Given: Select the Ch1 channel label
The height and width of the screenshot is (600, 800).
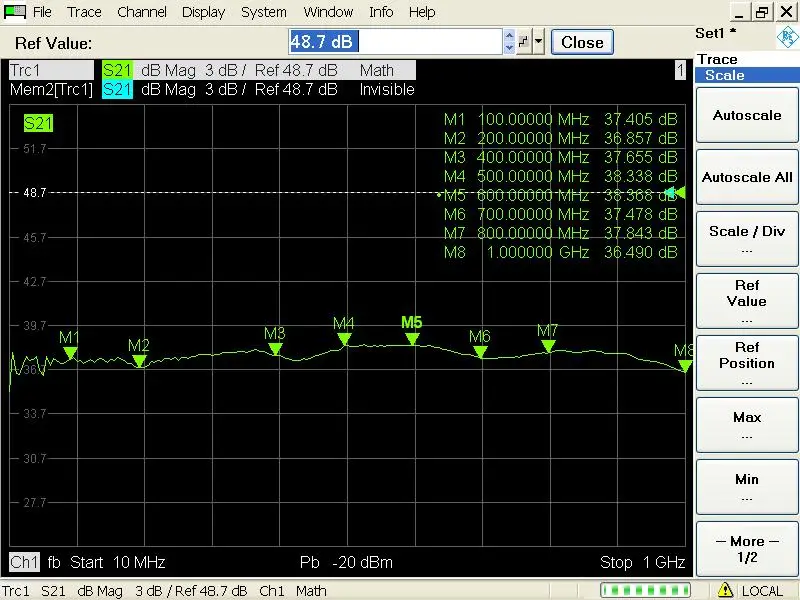Looking at the screenshot, I should pos(23,562).
